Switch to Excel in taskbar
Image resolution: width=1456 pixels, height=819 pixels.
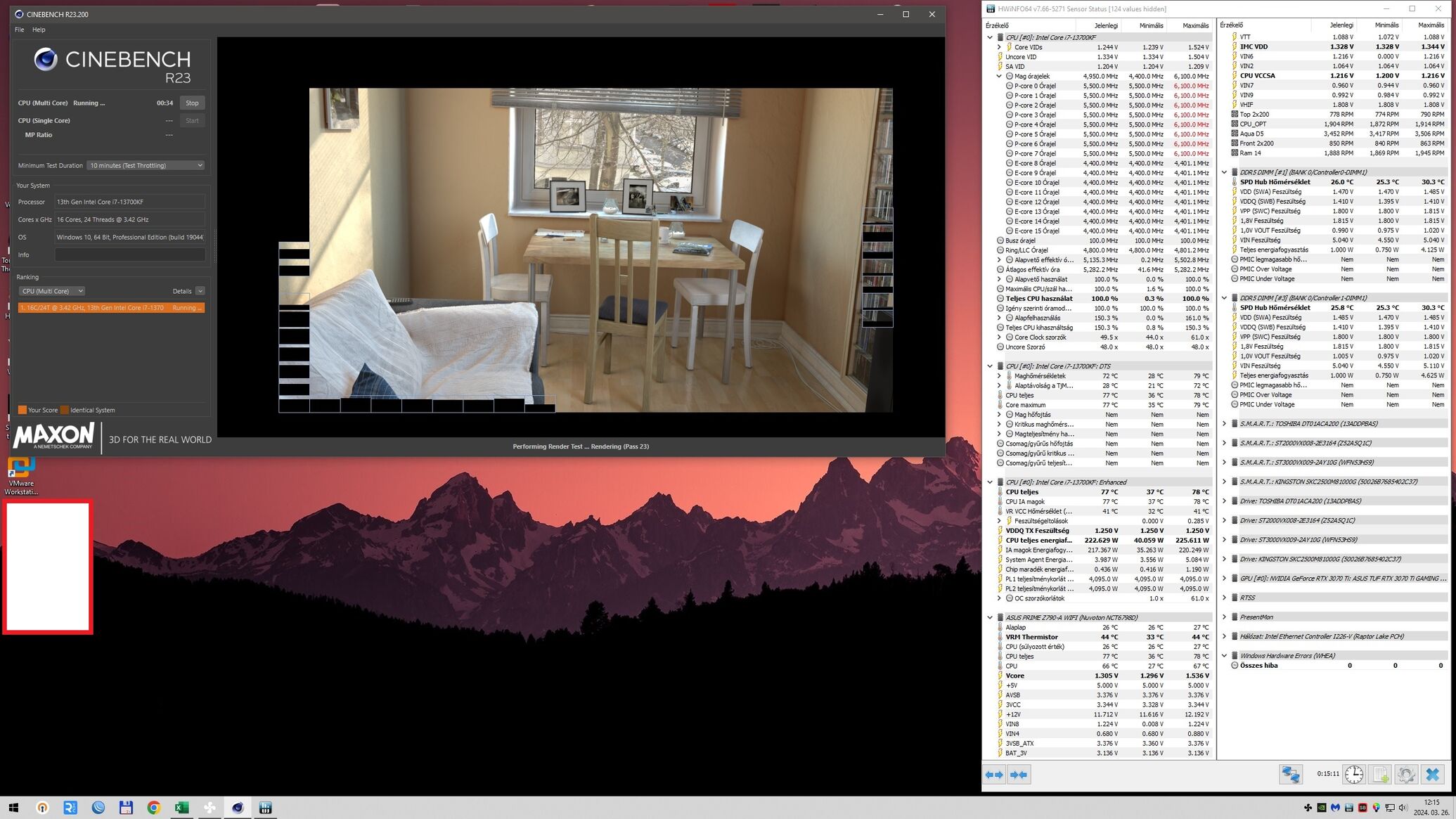point(181,808)
